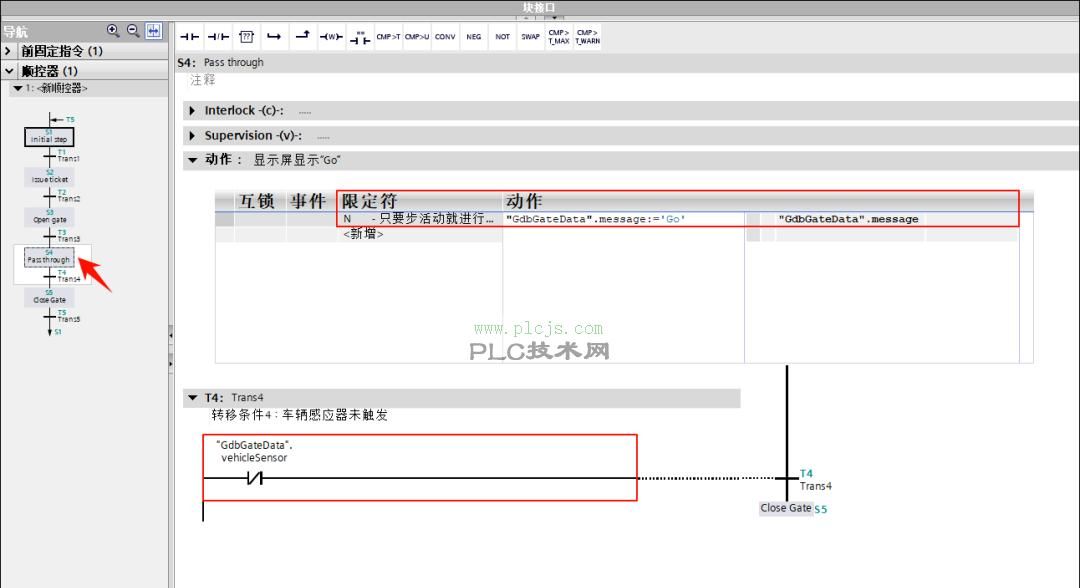The width and height of the screenshot is (1080, 588).
Task: Click the NOT instruction icon
Action: (x=502, y=36)
